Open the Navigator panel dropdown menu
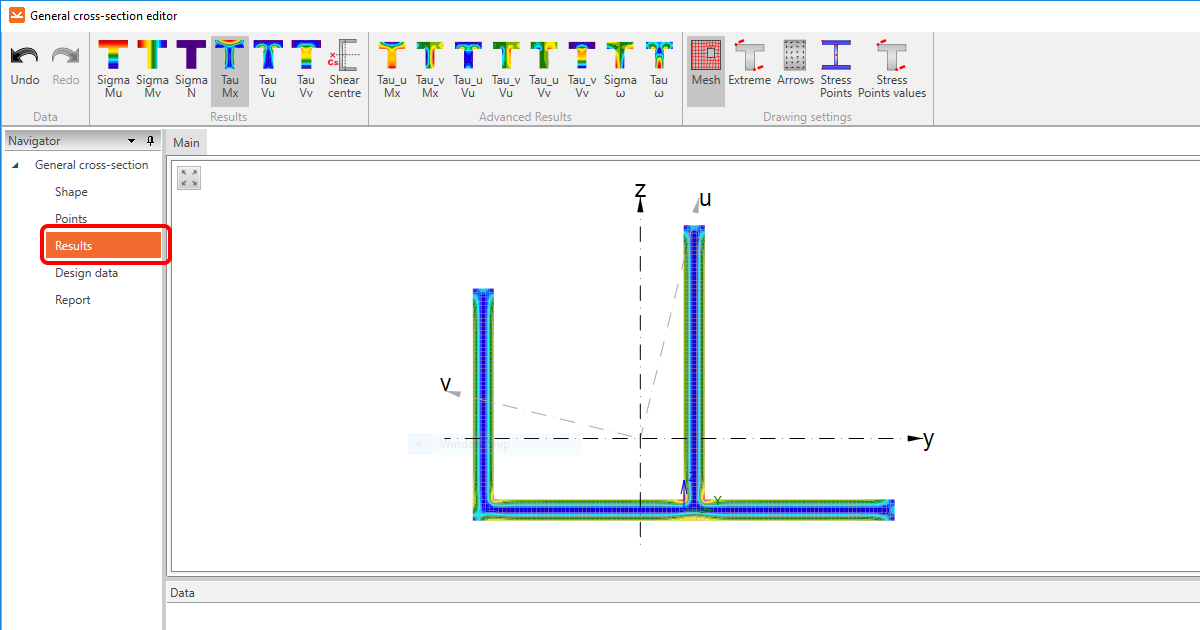1200x630 pixels. tap(131, 140)
